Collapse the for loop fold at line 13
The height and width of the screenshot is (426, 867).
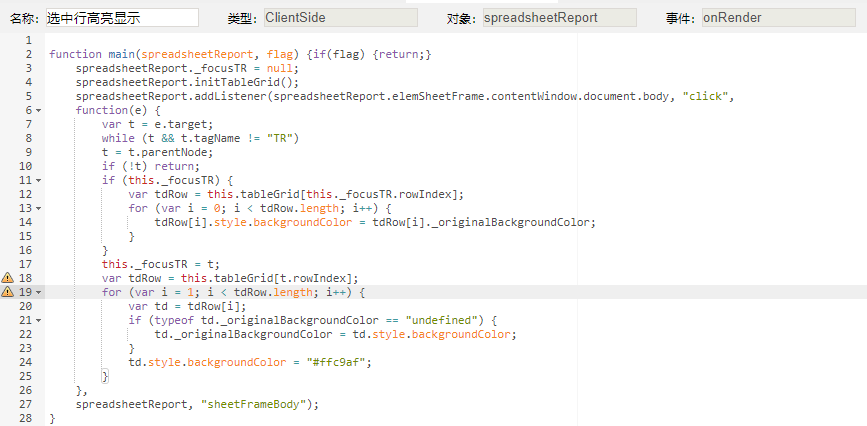[x=38, y=208]
